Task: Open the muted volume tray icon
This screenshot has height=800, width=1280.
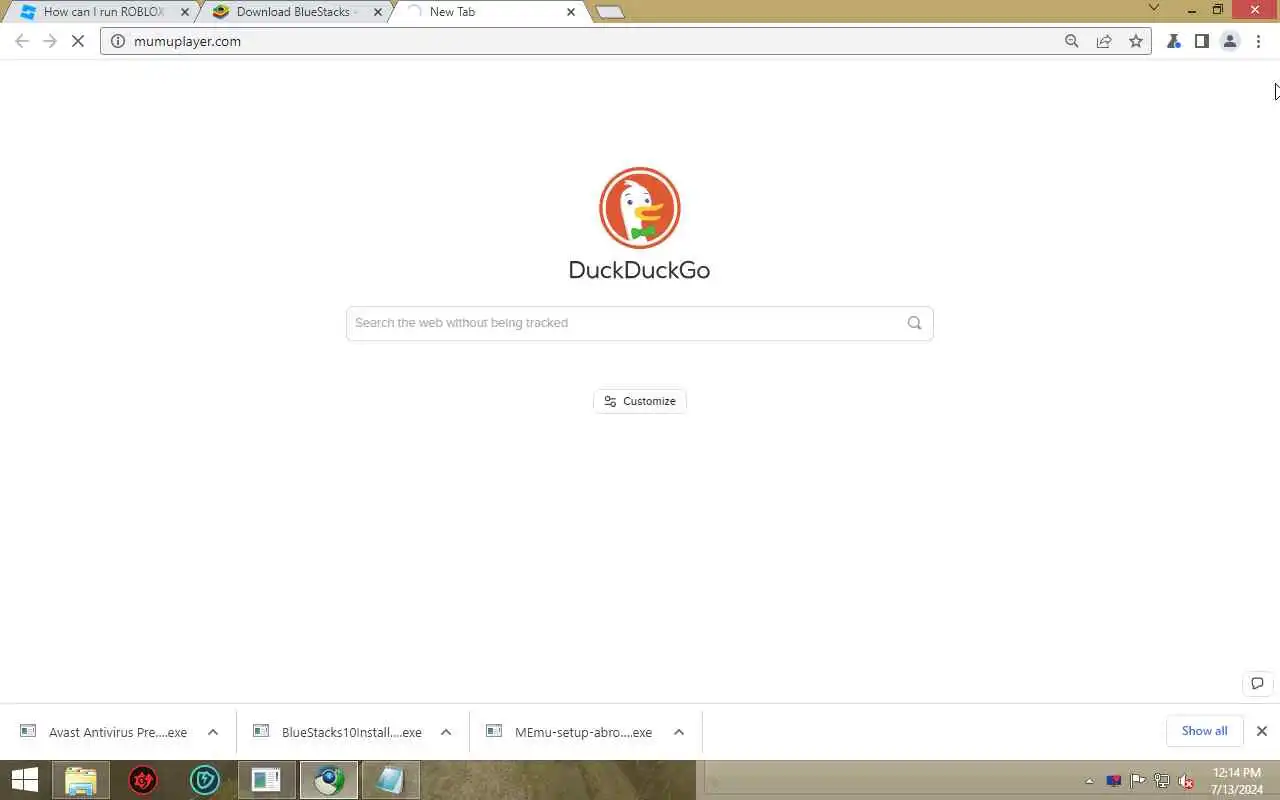Action: (1187, 781)
